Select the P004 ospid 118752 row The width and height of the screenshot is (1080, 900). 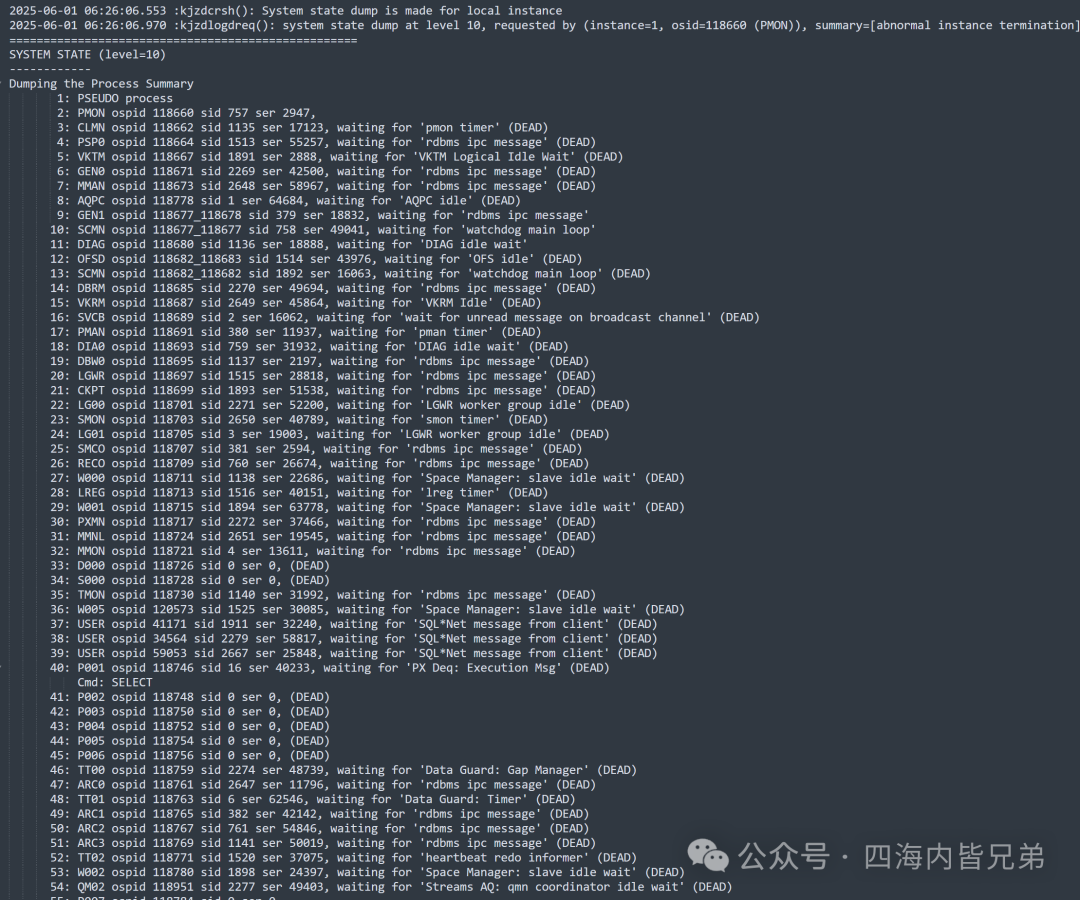point(190,726)
